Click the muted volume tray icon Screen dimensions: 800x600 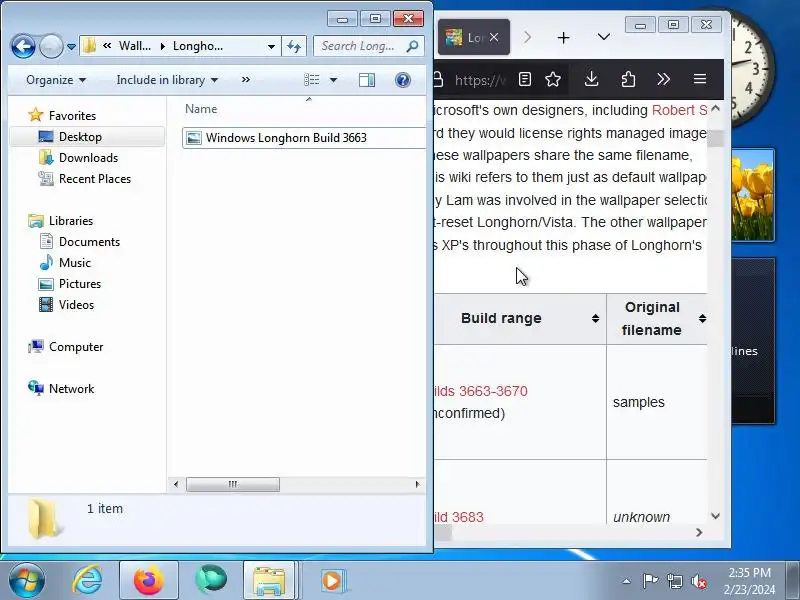[x=698, y=581]
